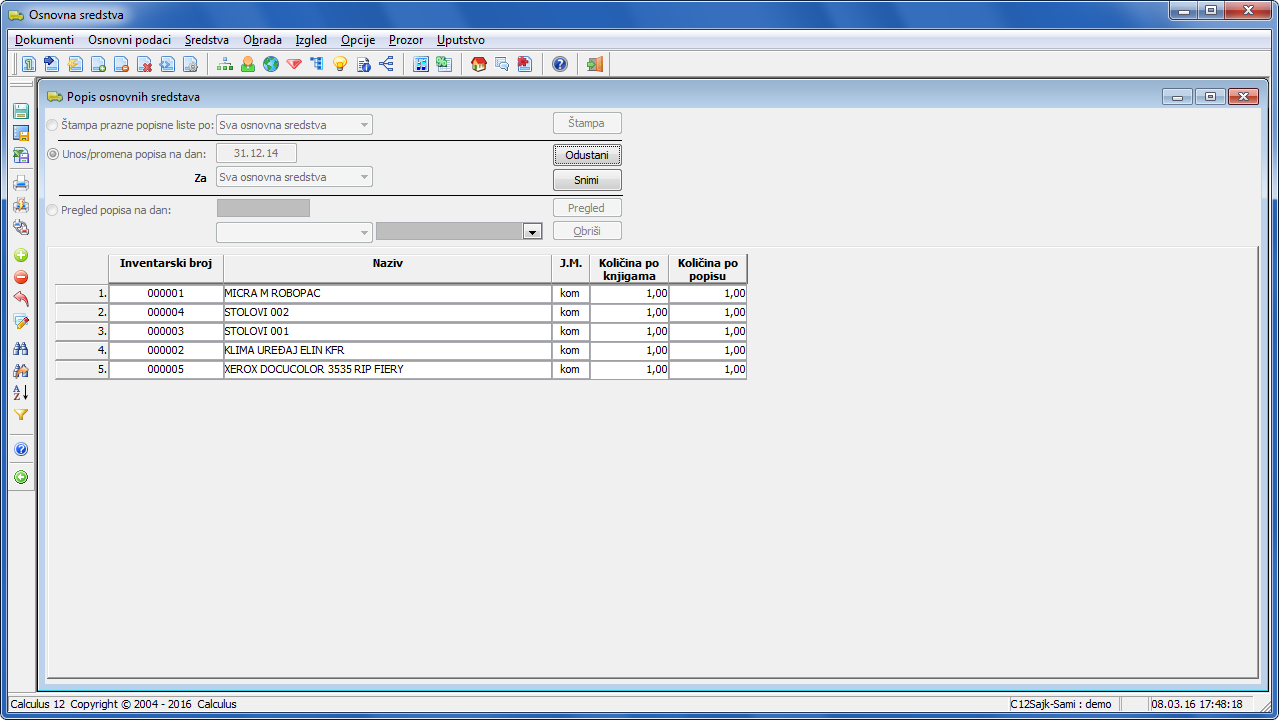This screenshot has width=1279, height=720.
Task: Open the gray dropdown next to Obriši
Action: (x=533, y=231)
